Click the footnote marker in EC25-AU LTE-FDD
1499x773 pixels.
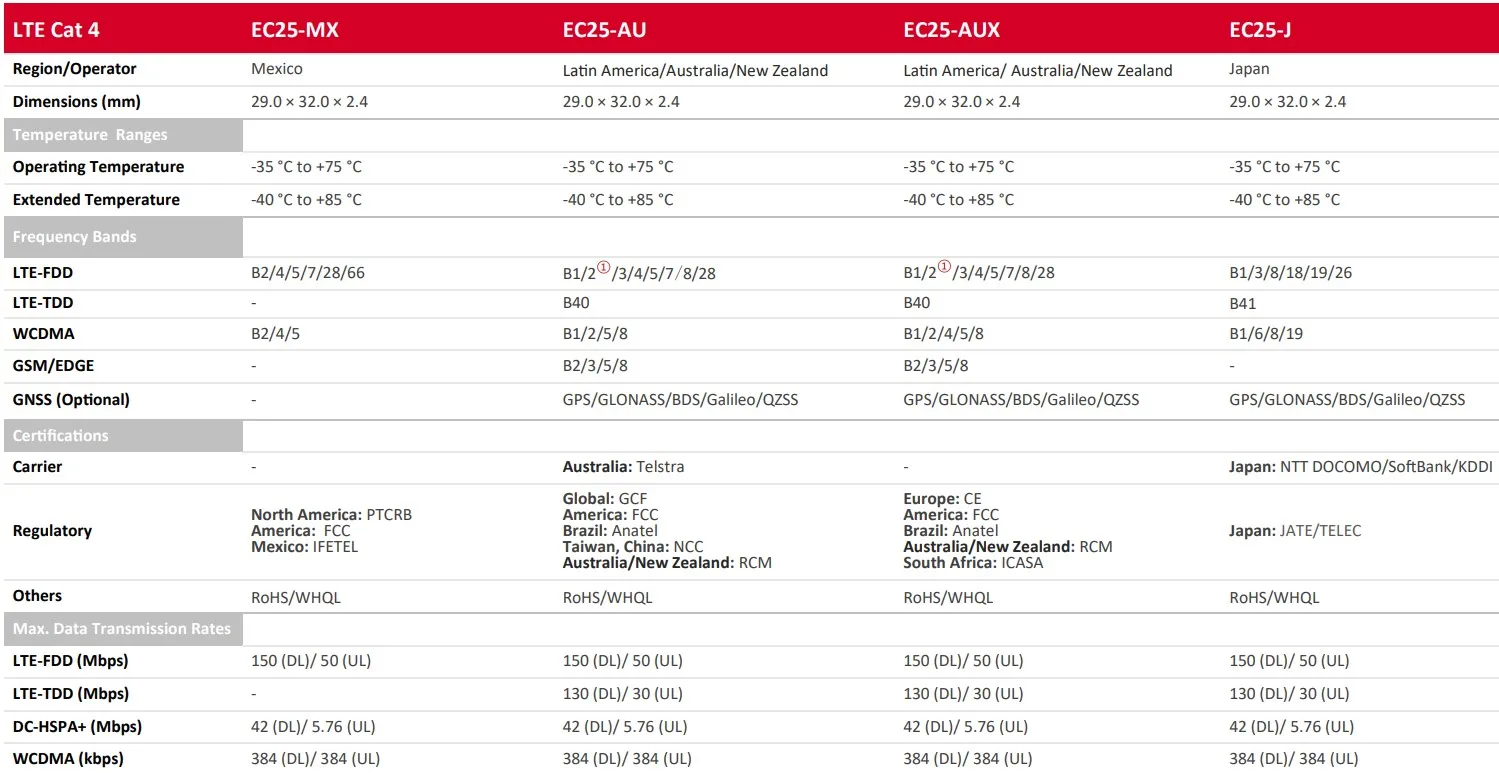[x=603, y=268]
